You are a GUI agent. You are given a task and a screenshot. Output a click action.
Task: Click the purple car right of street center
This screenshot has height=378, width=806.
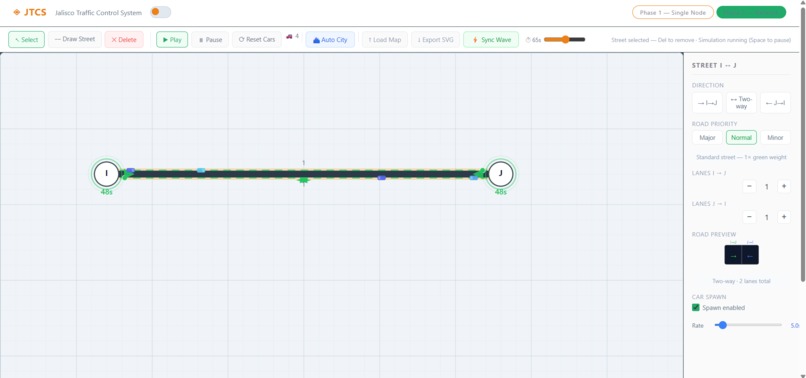[381, 177]
